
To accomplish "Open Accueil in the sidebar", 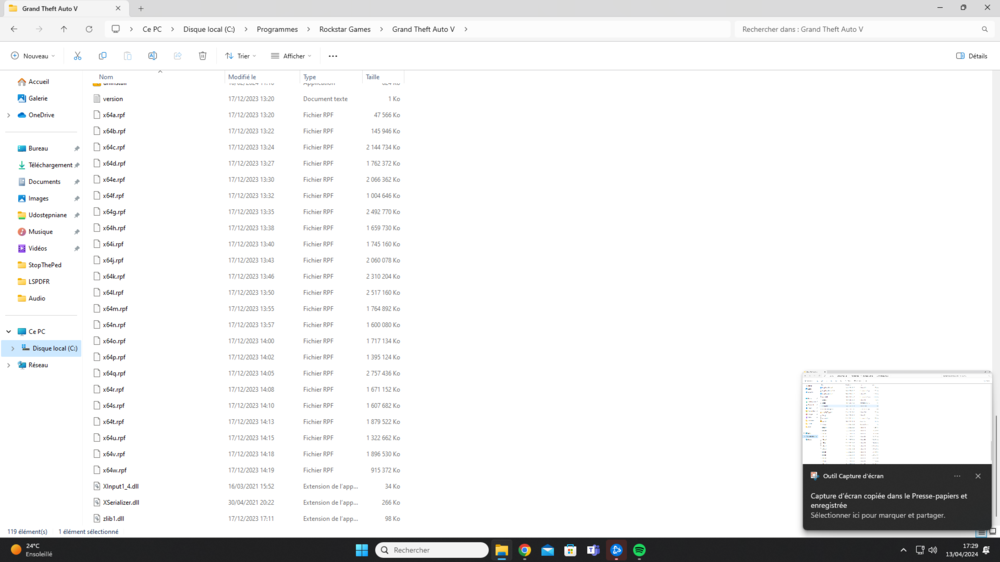I will [x=38, y=82].
